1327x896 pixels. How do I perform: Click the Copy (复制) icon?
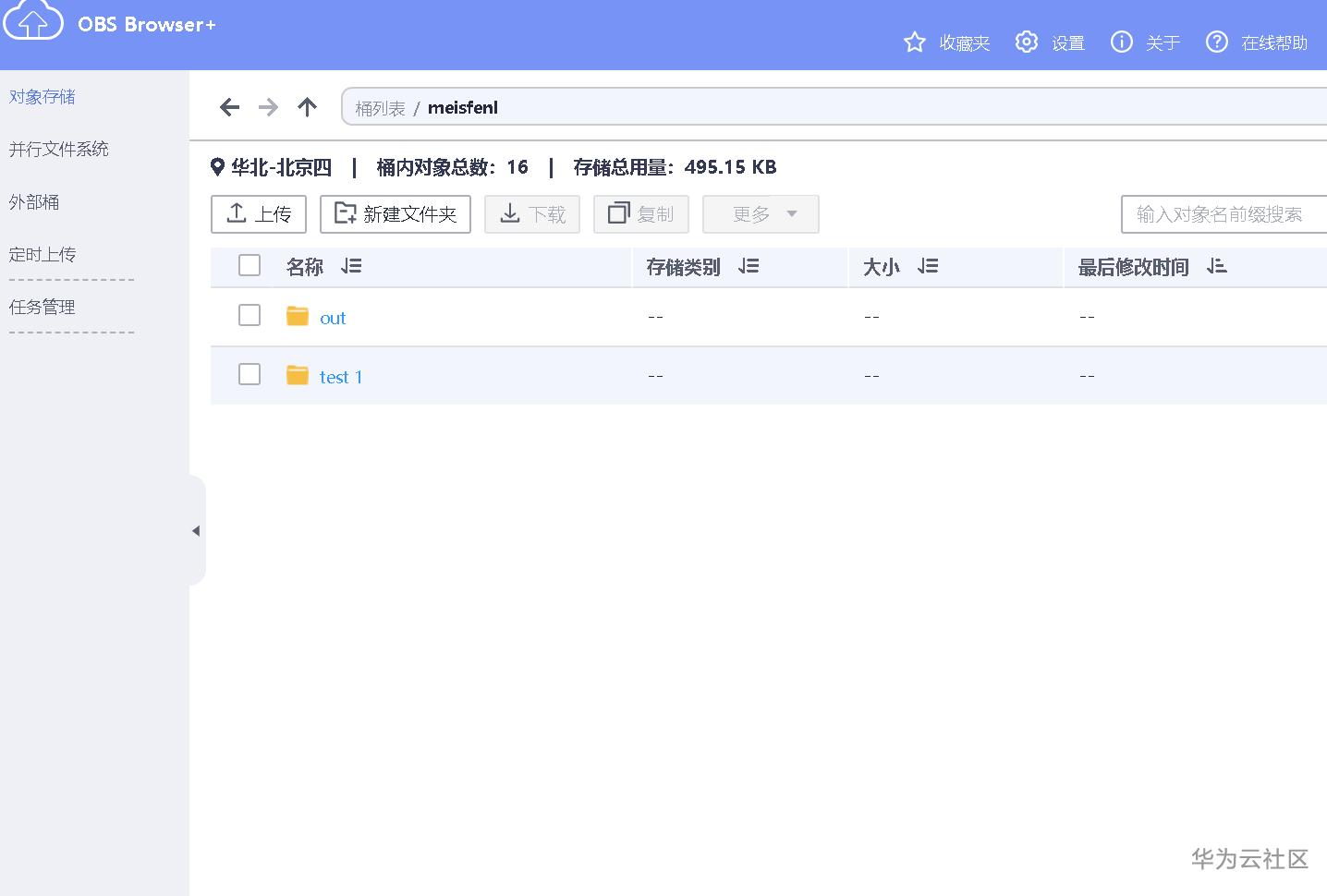point(617,213)
